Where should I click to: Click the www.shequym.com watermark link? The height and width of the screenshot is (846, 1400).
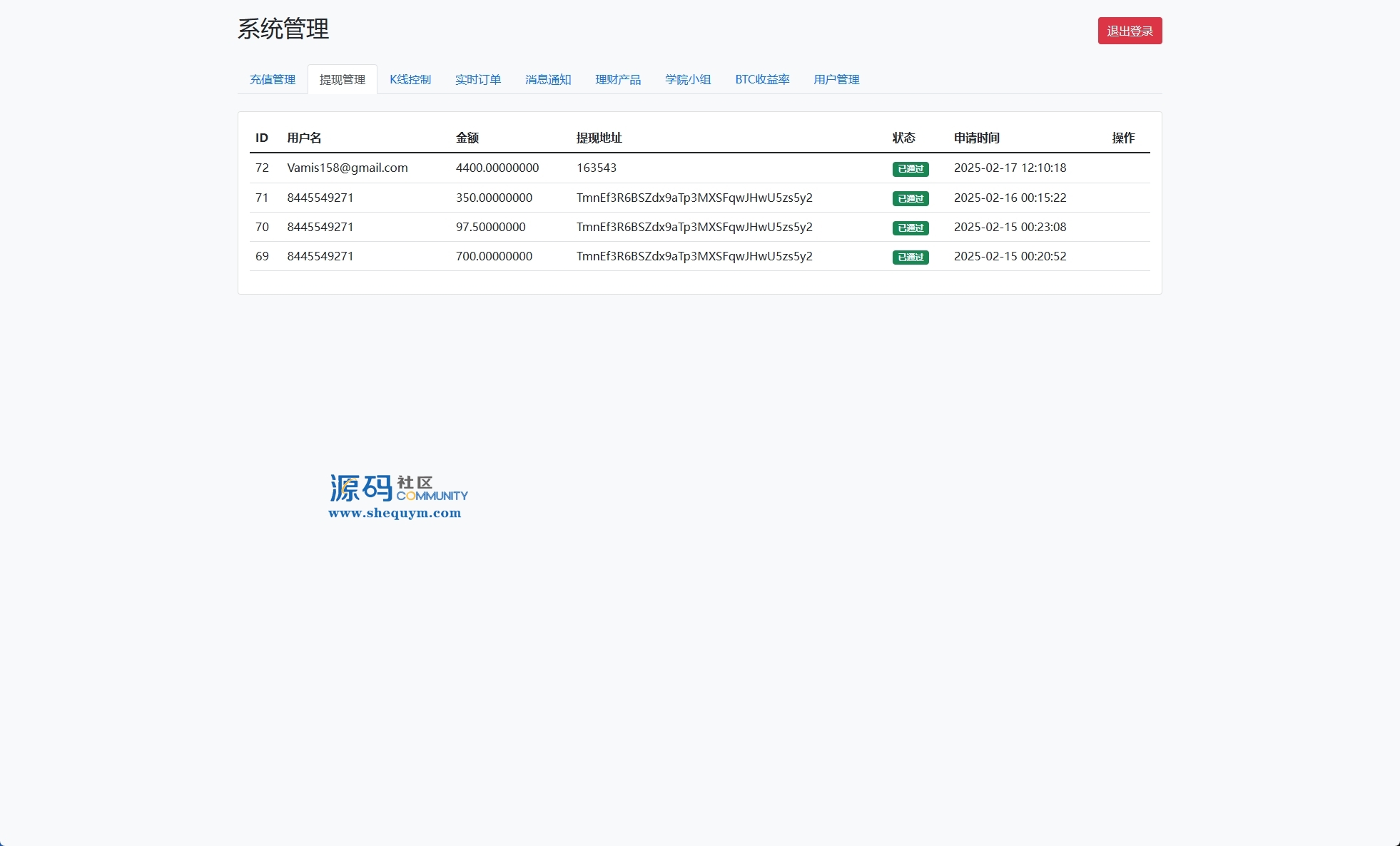pos(395,513)
